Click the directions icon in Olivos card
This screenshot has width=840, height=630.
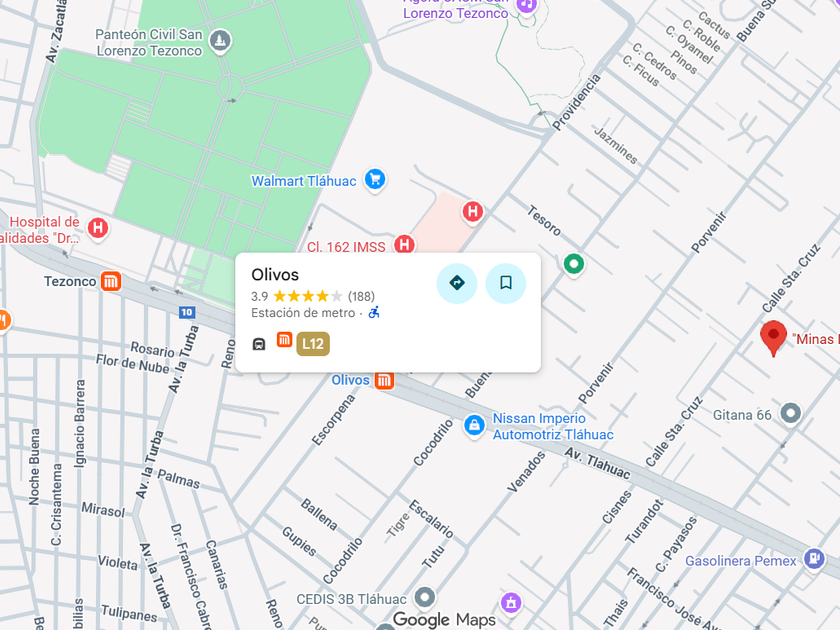(x=457, y=283)
